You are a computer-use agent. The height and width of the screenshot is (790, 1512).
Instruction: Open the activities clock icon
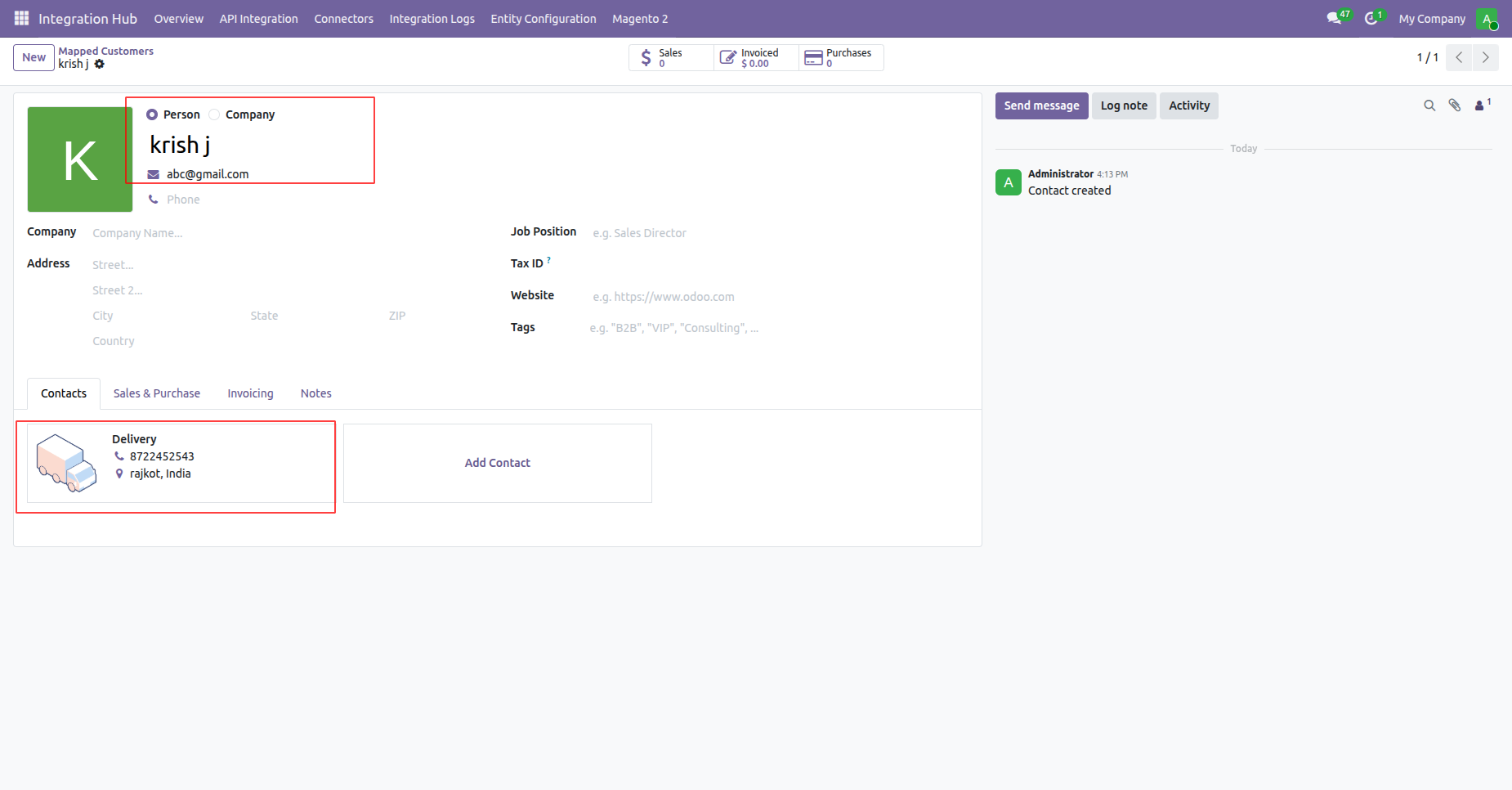tap(1373, 18)
